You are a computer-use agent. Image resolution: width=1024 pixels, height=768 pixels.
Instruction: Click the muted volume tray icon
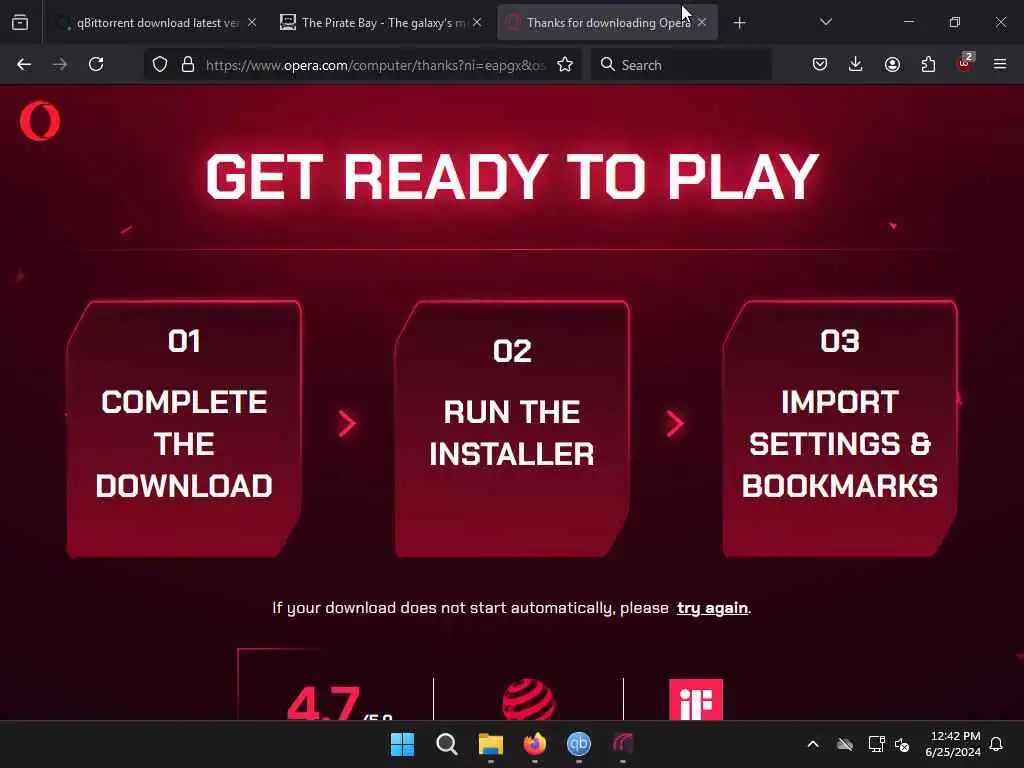tap(903, 744)
